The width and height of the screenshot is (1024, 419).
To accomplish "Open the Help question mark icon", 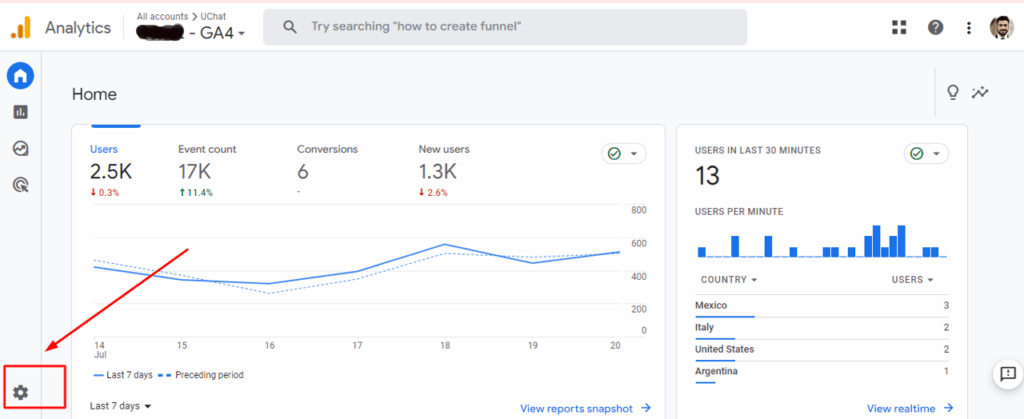I will point(935,27).
